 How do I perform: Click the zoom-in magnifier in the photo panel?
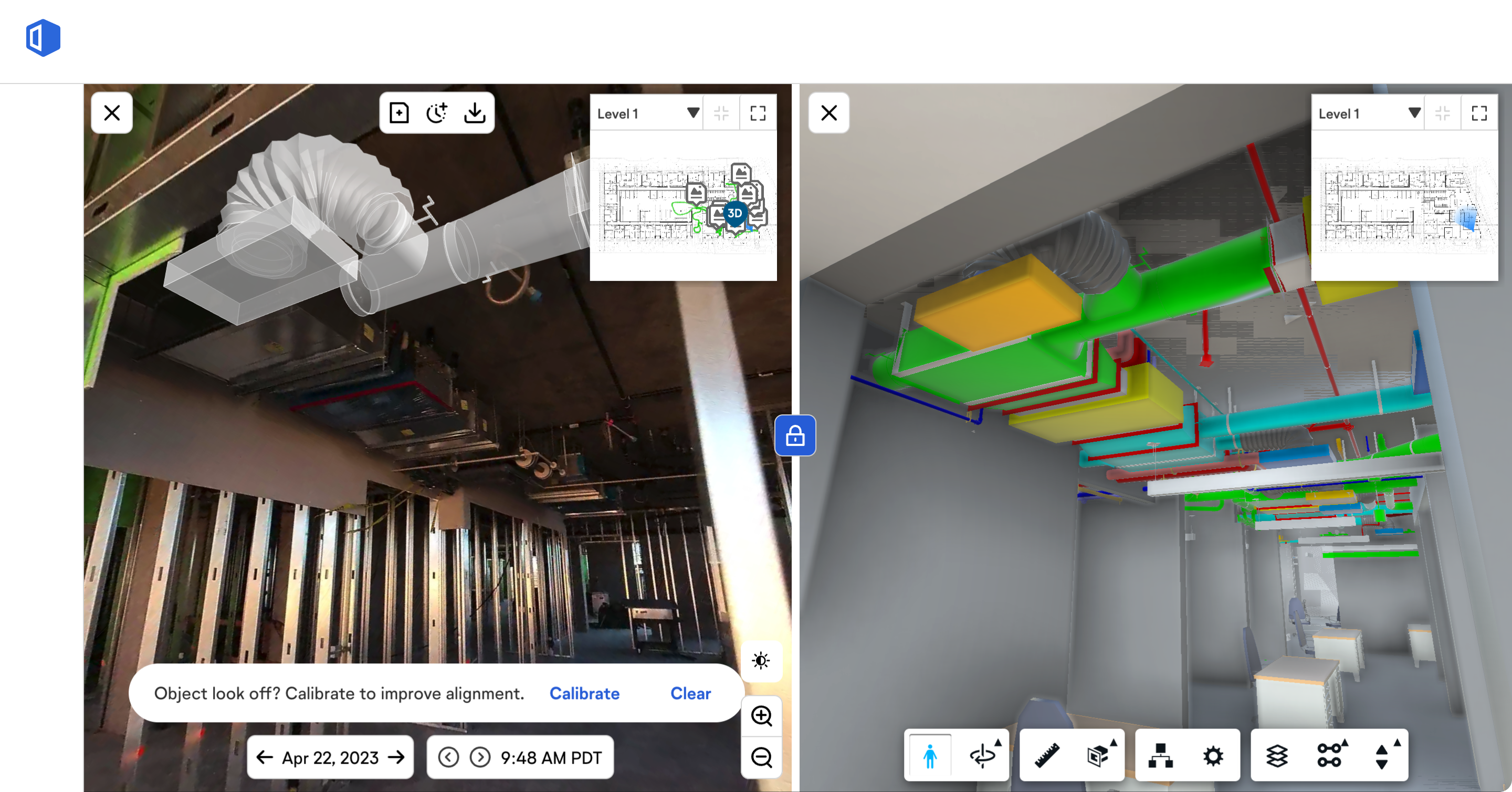pos(761,716)
